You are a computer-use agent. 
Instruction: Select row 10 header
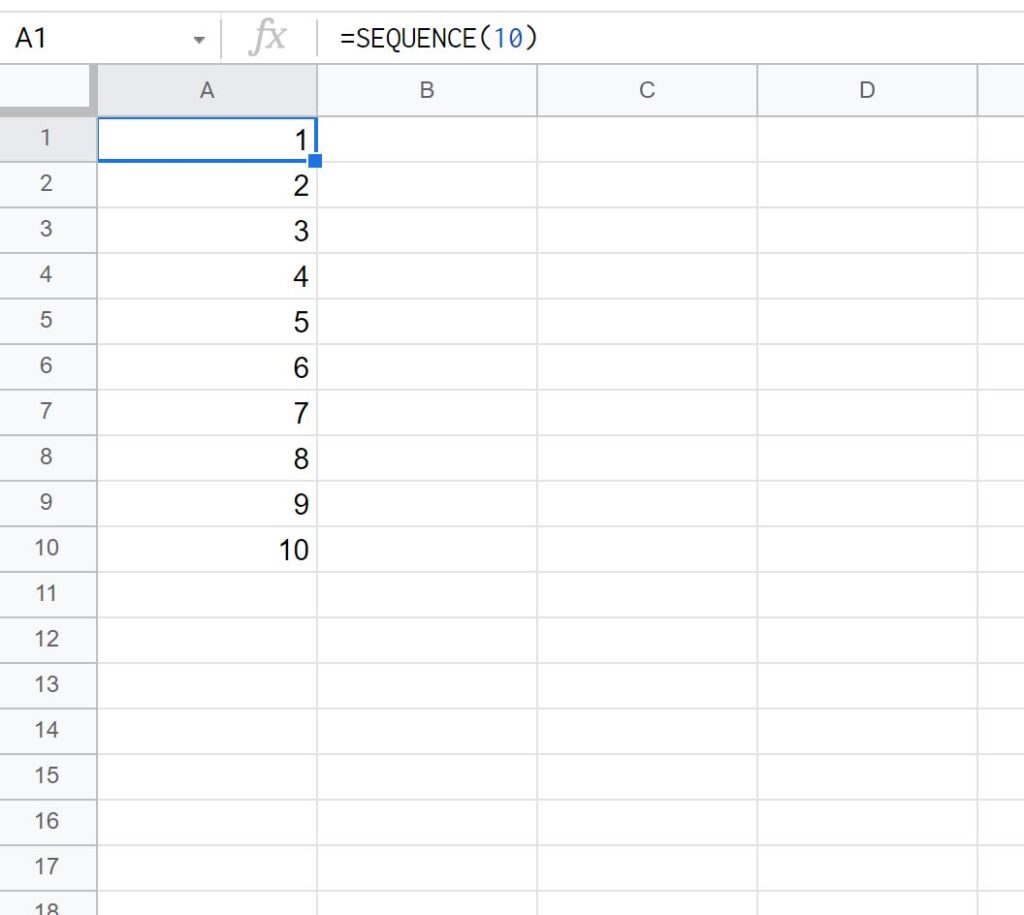click(x=48, y=549)
